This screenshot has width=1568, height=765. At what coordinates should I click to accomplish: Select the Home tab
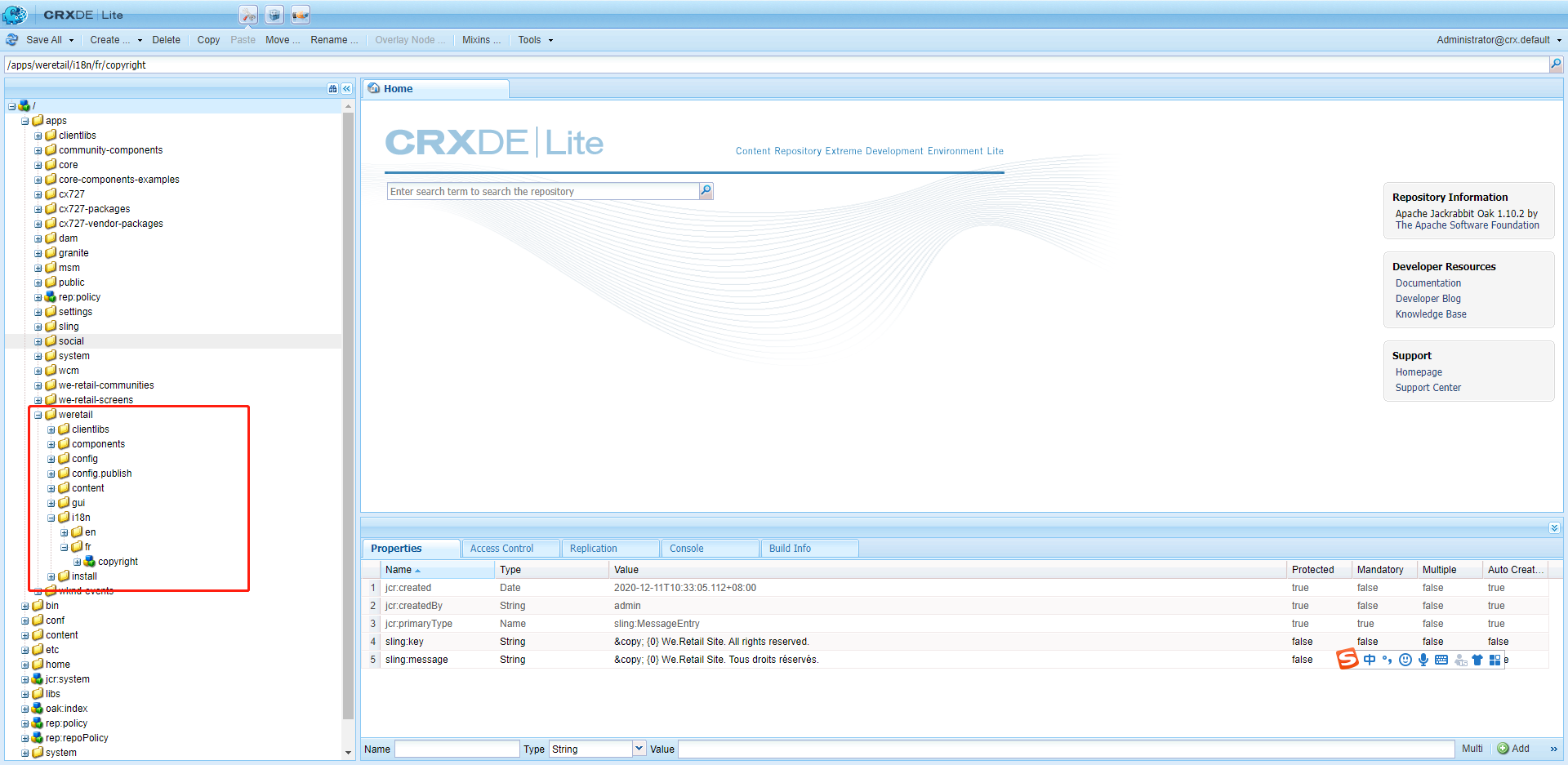[x=436, y=88]
